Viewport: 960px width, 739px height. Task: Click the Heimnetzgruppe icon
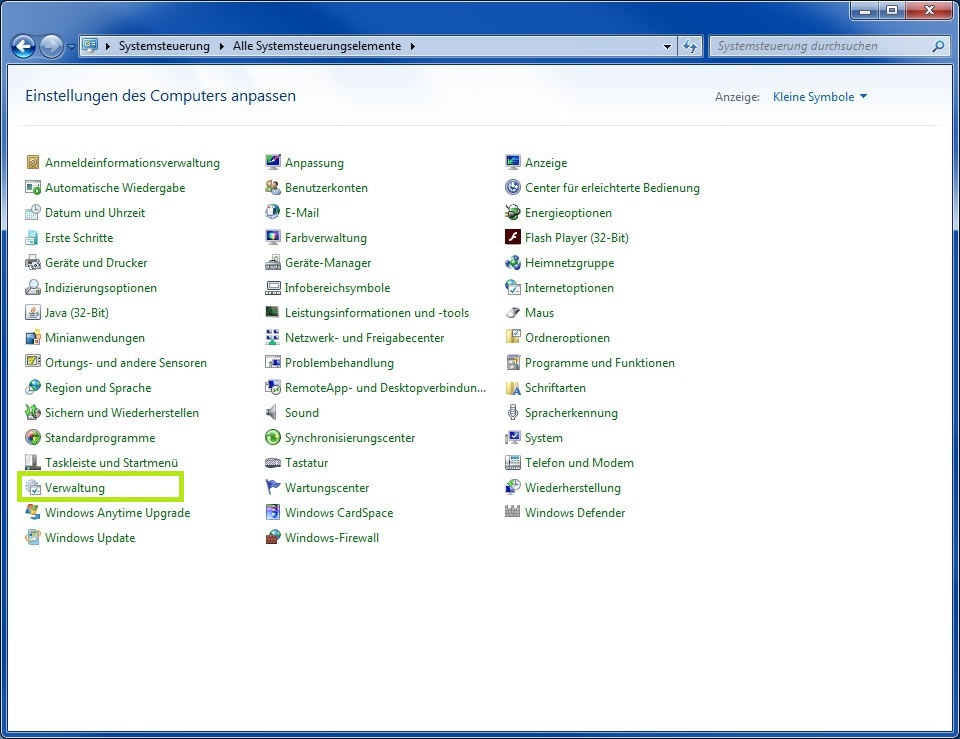512,263
